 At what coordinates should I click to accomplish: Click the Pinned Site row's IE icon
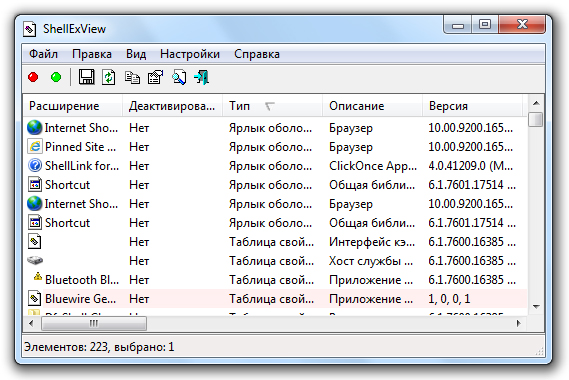pos(35,146)
